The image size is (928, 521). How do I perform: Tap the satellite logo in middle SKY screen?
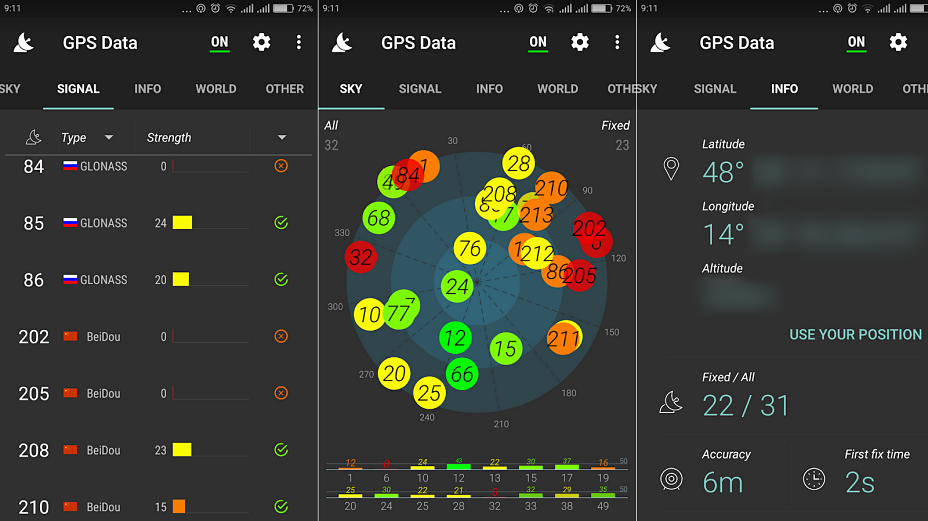point(342,43)
